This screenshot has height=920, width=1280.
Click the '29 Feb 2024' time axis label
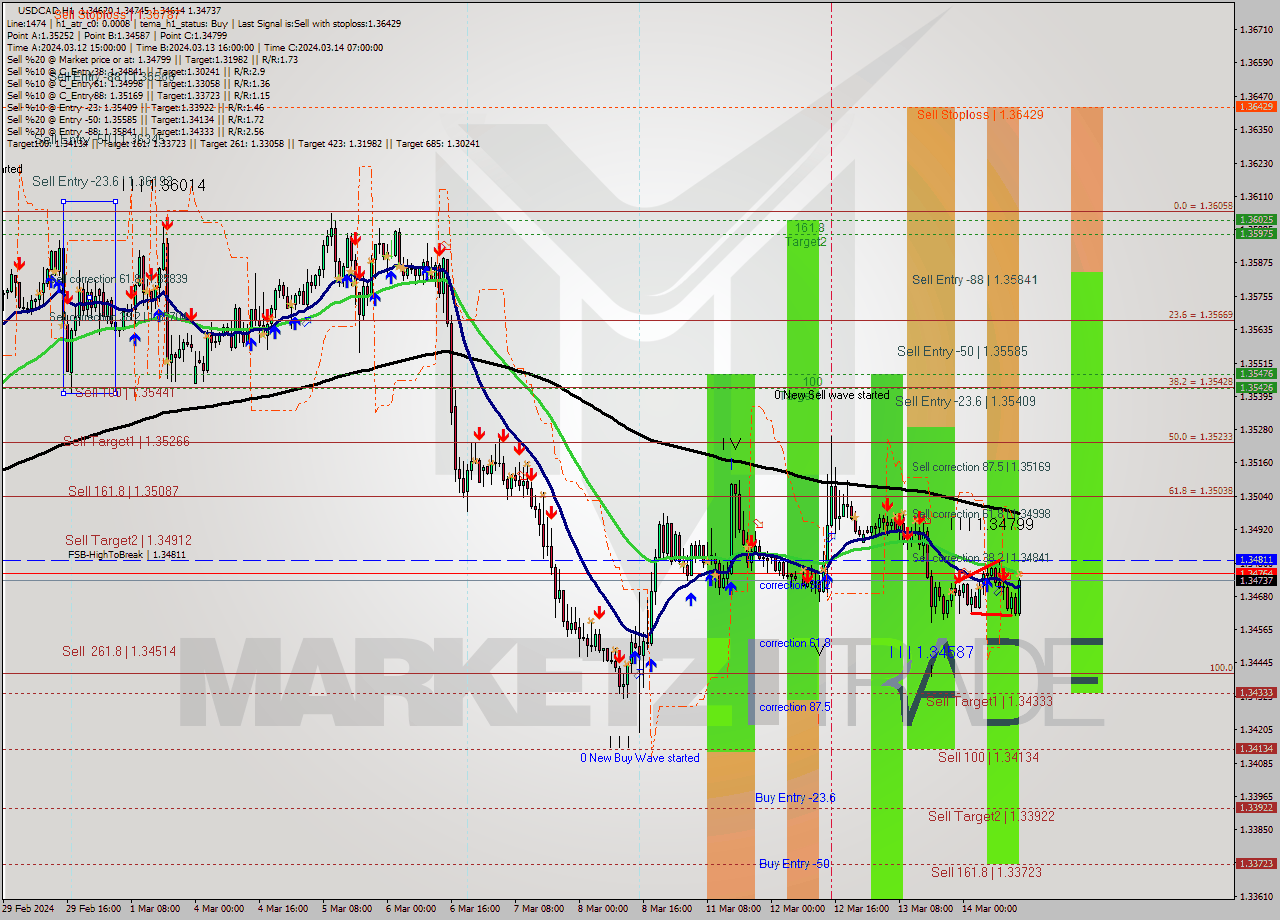tap(28, 909)
